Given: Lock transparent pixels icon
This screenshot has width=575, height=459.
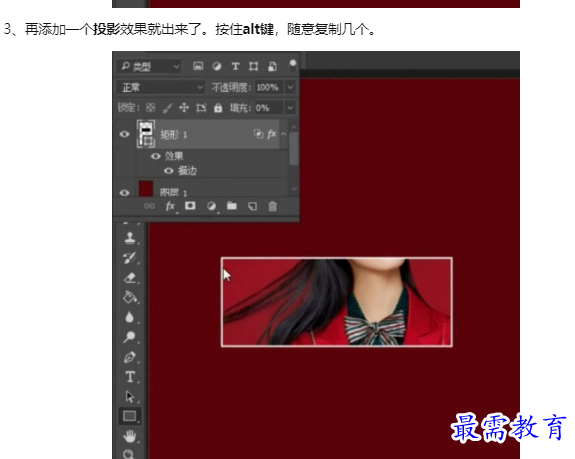Looking at the screenshot, I should coord(150,108).
